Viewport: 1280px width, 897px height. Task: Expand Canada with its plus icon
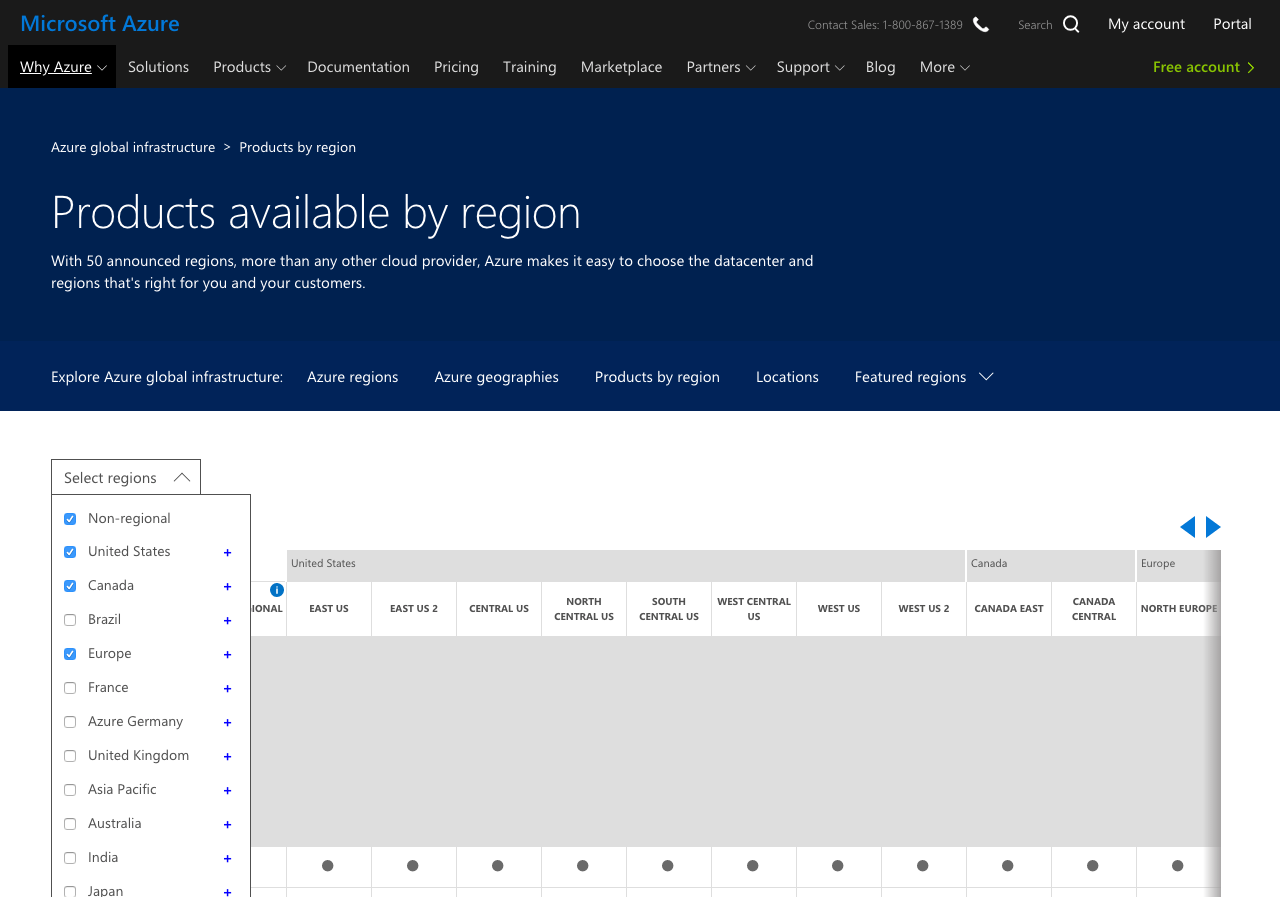[227, 586]
